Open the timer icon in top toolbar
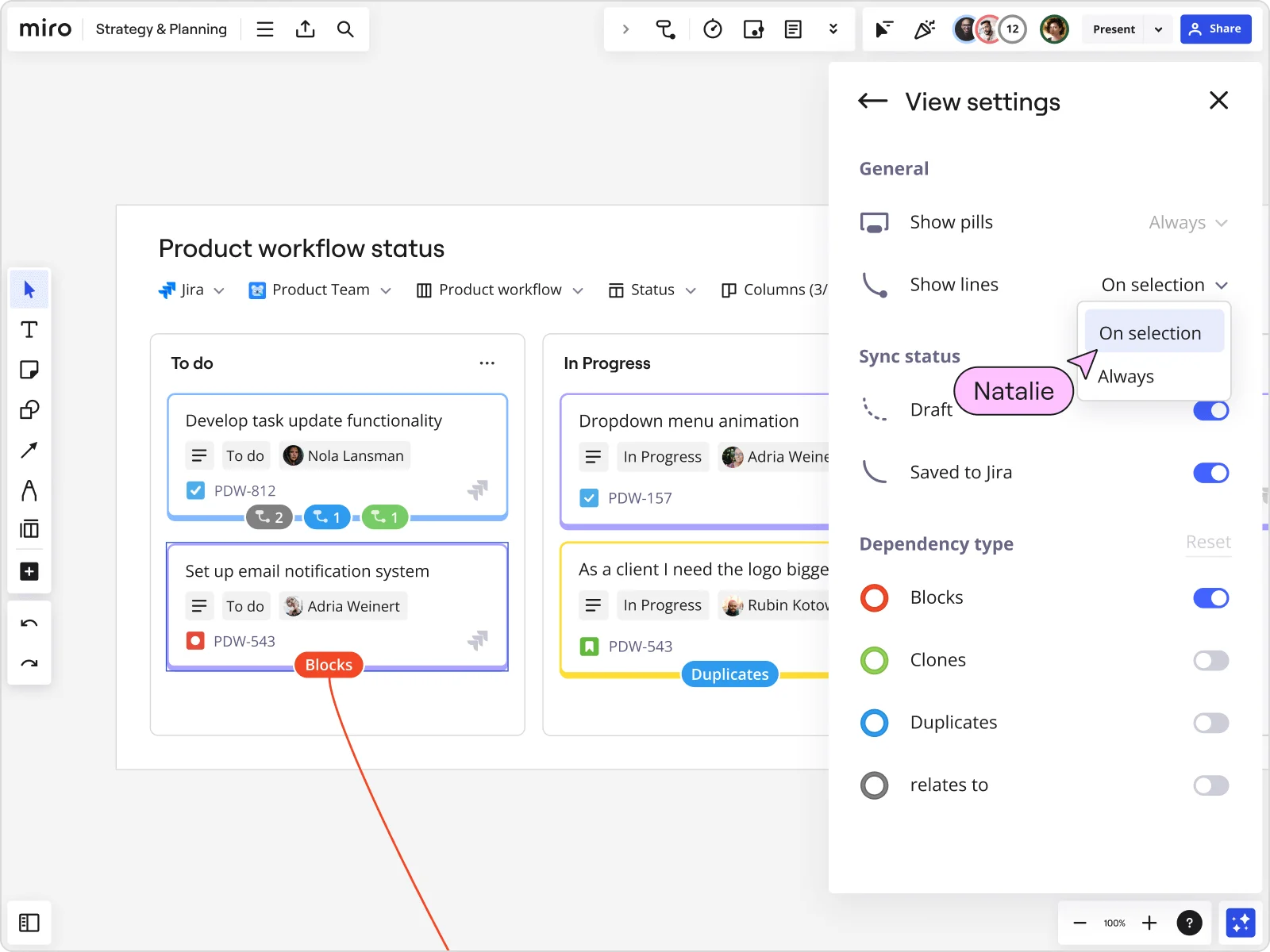The image size is (1270, 952). pos(712,29)
